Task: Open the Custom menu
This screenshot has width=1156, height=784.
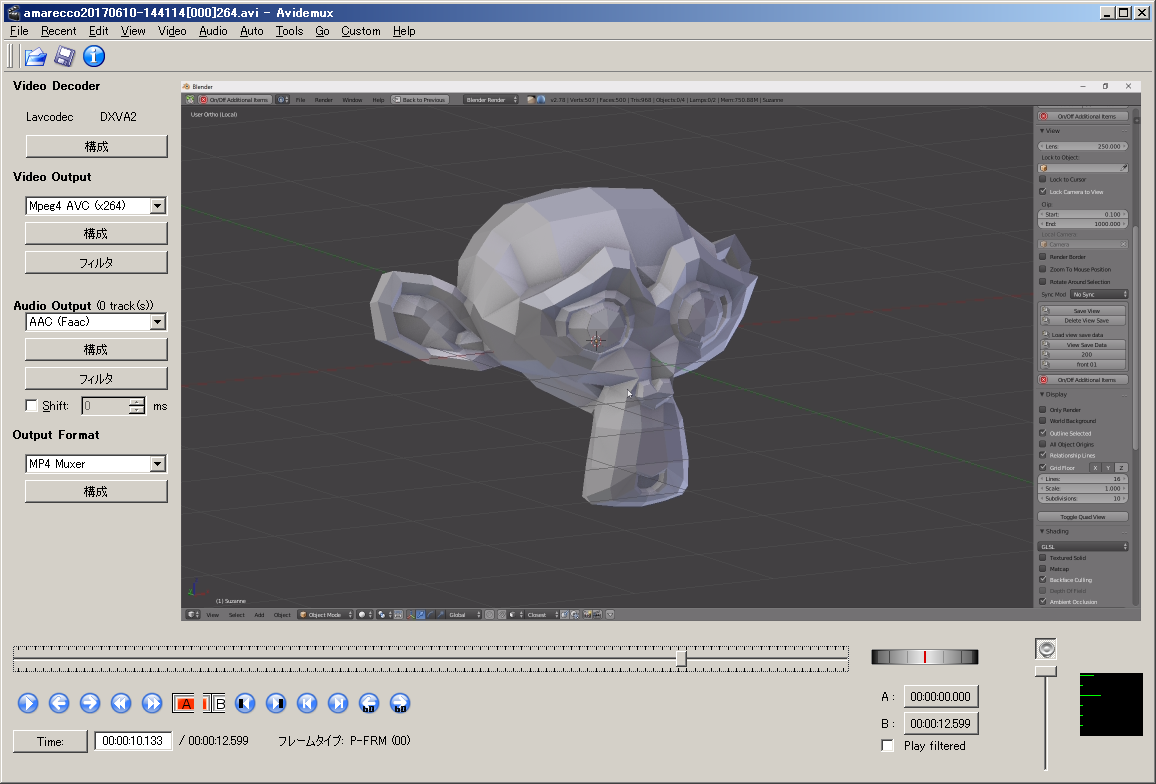Action: click(361, 31)
